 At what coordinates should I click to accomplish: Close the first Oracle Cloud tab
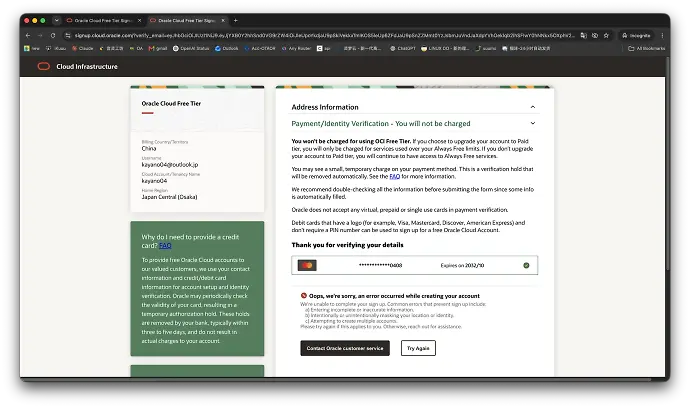[x=139, y=20]
